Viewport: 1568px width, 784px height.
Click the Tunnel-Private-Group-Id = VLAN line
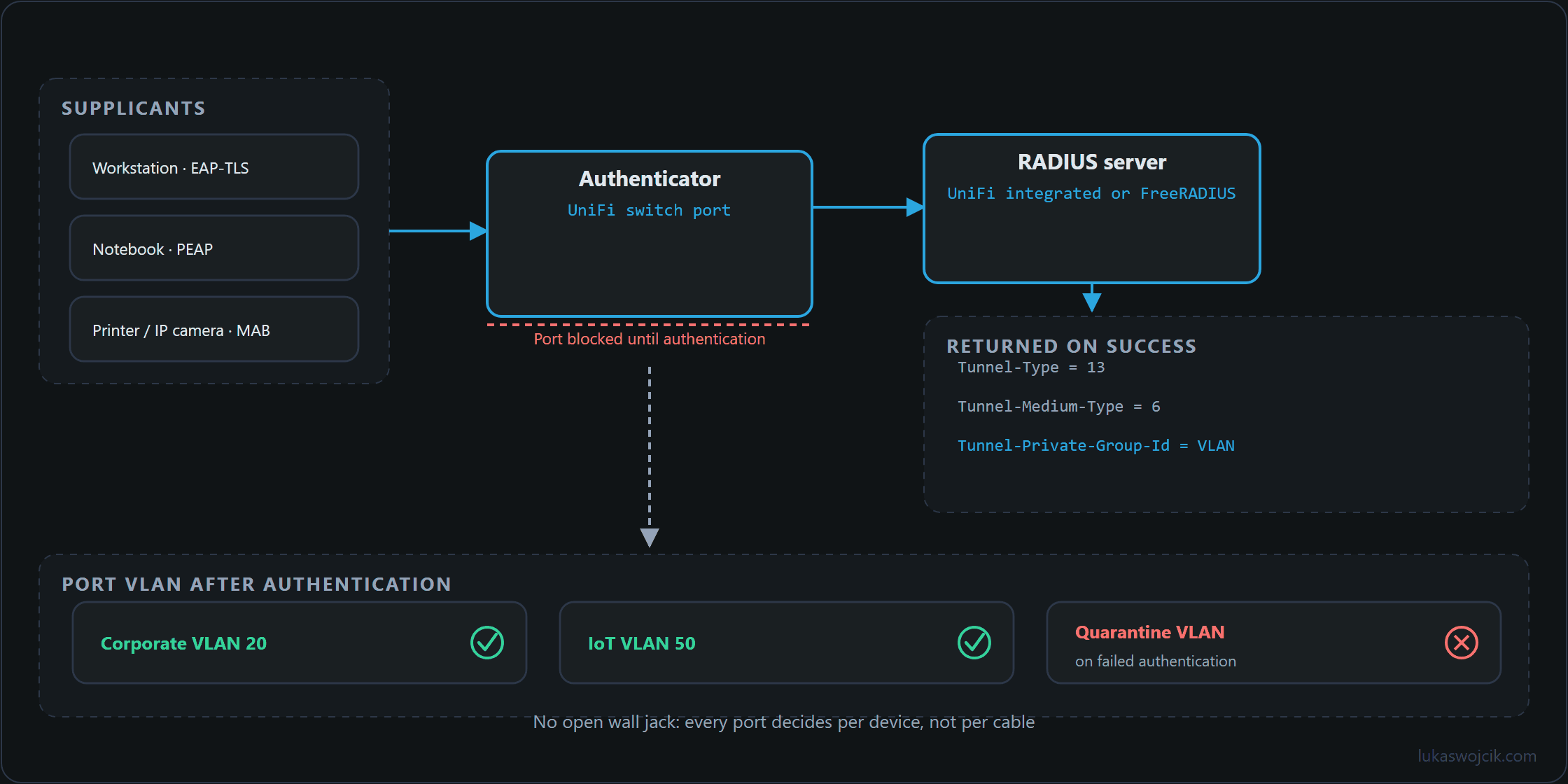point(1096,446)
